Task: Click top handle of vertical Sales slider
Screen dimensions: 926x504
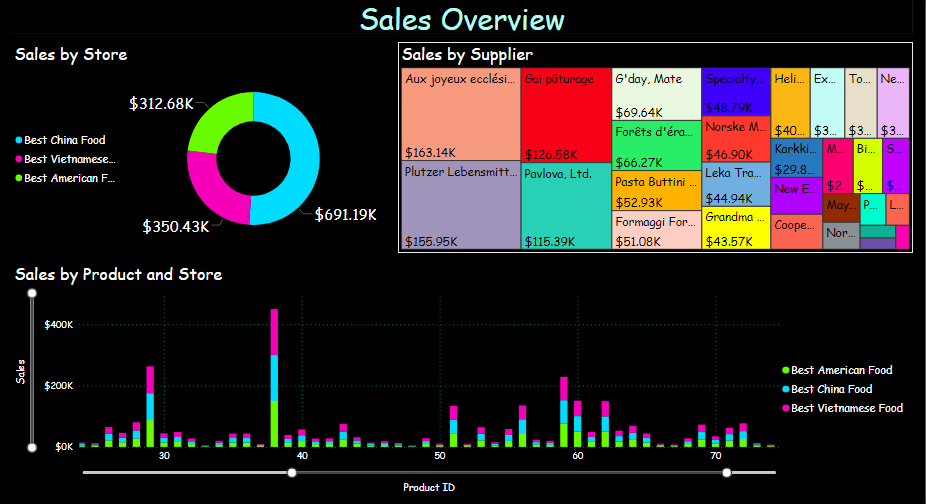Action: pos(32,293)
